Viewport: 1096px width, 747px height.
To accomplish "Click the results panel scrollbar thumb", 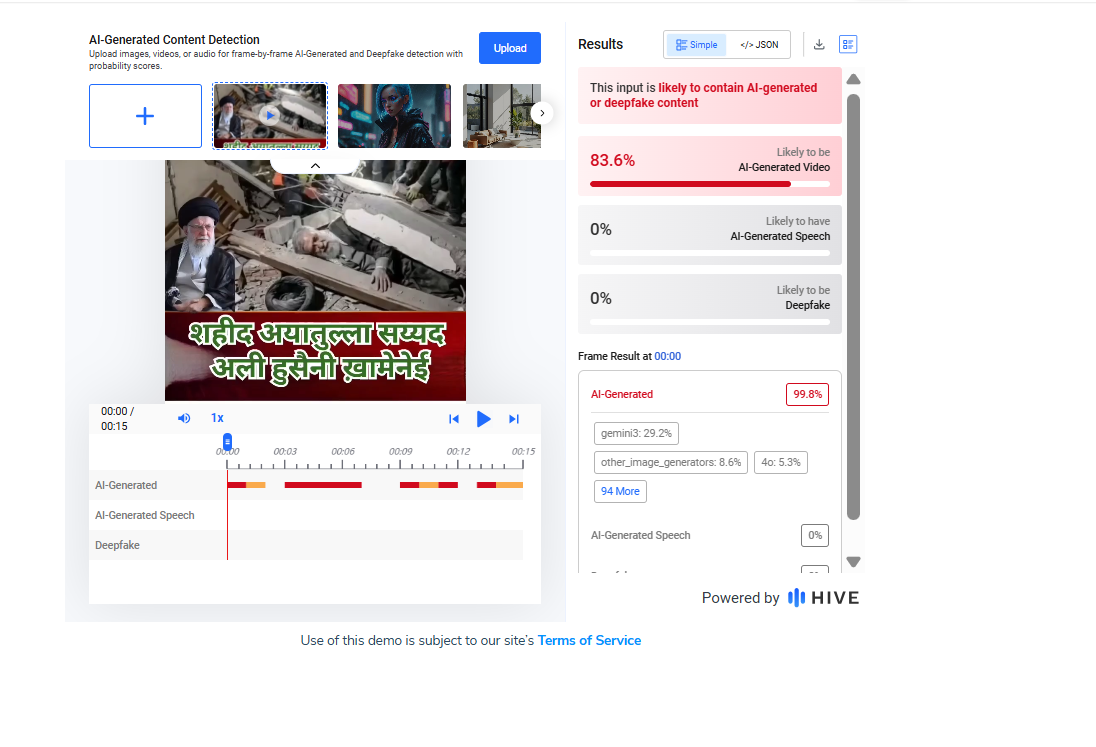I will click(x=853, y=307).
